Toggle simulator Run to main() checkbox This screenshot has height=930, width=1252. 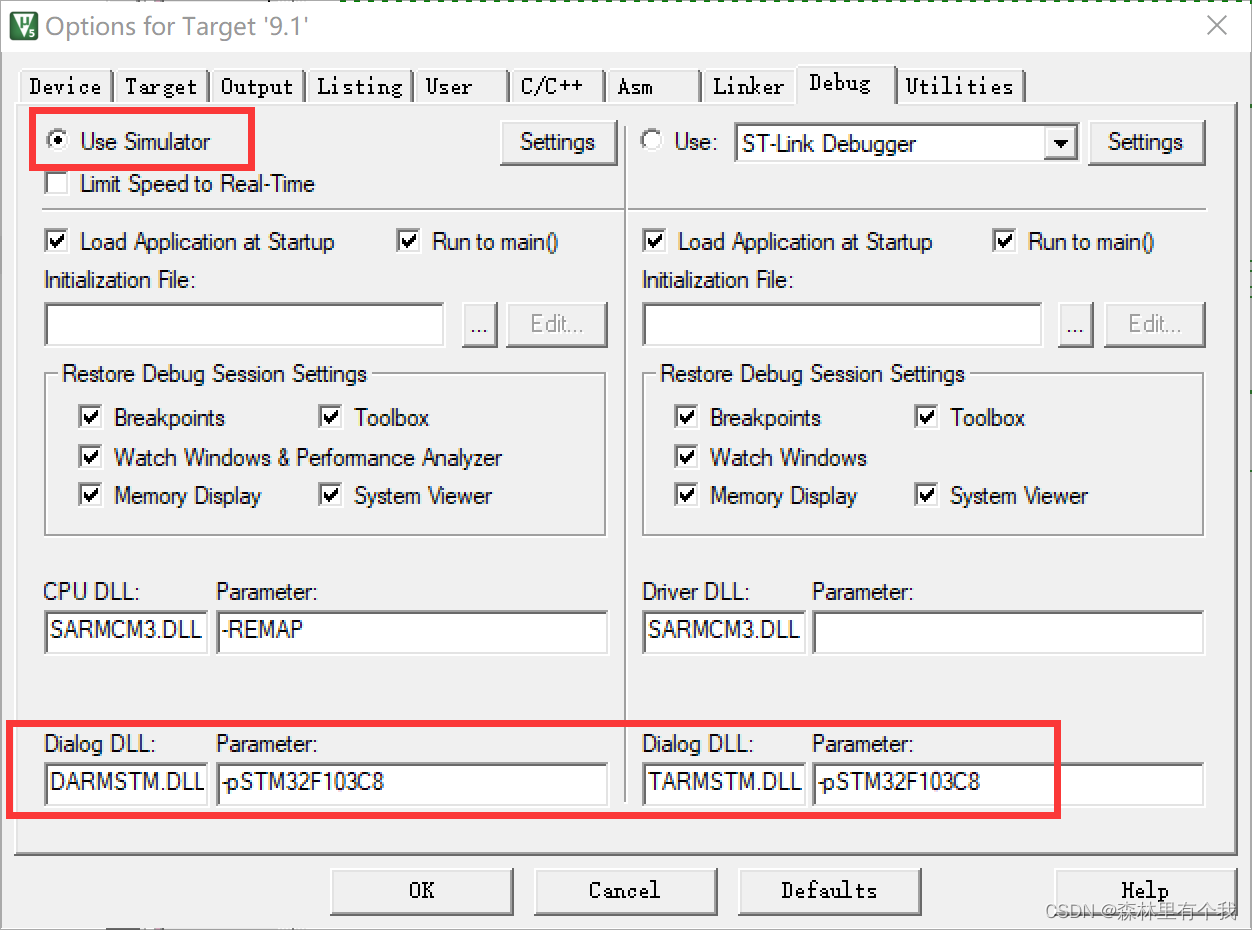(408, 241)
